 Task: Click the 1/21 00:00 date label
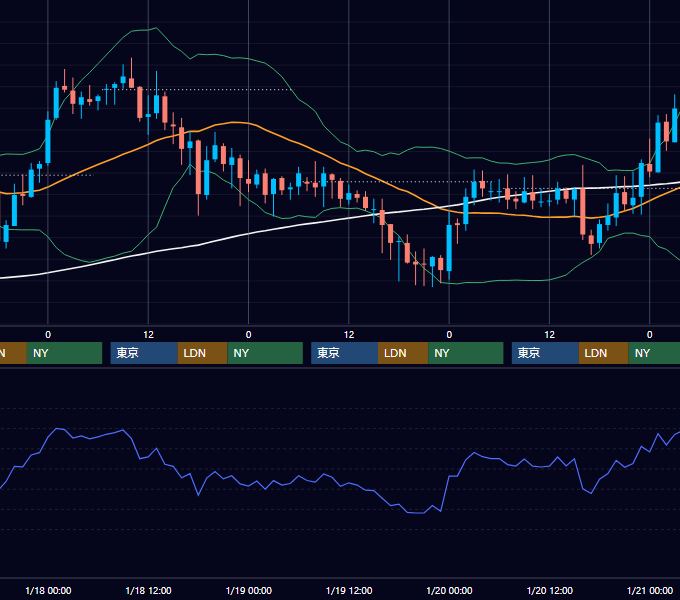[x=650, y=590]
